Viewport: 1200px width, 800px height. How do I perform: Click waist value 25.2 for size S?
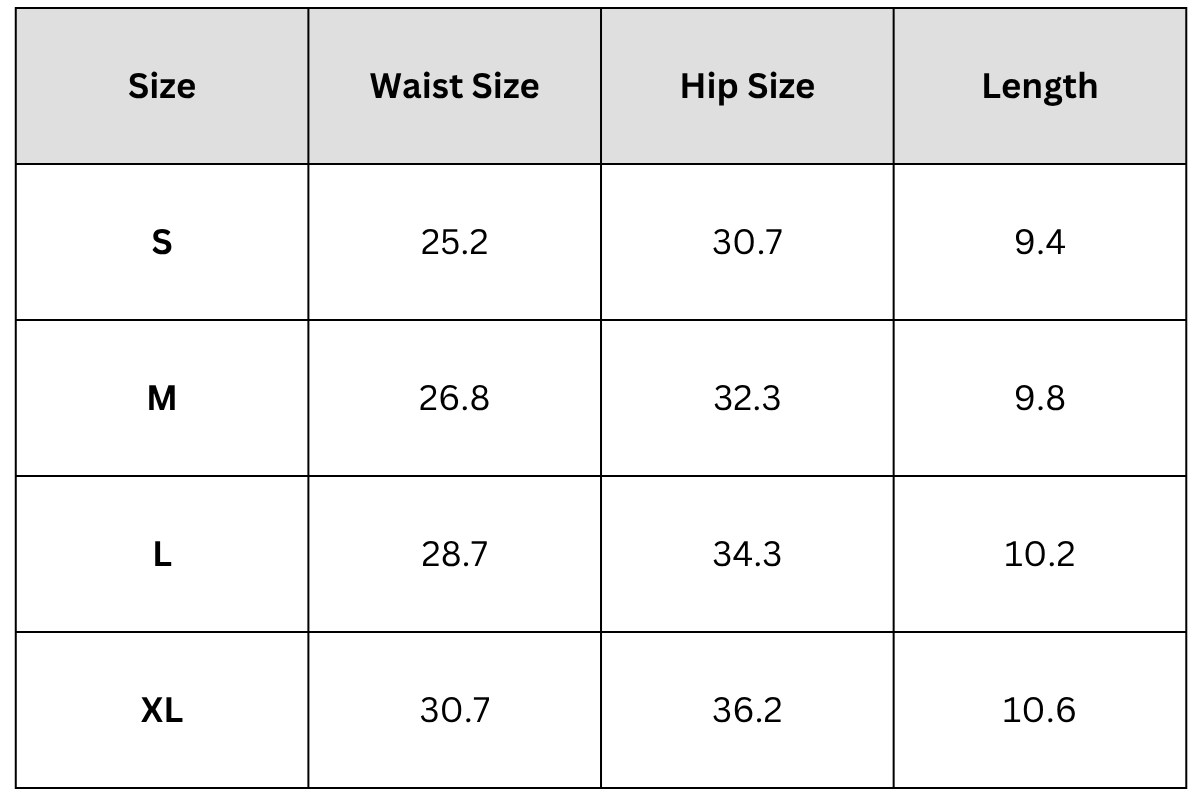click(454, 242)
